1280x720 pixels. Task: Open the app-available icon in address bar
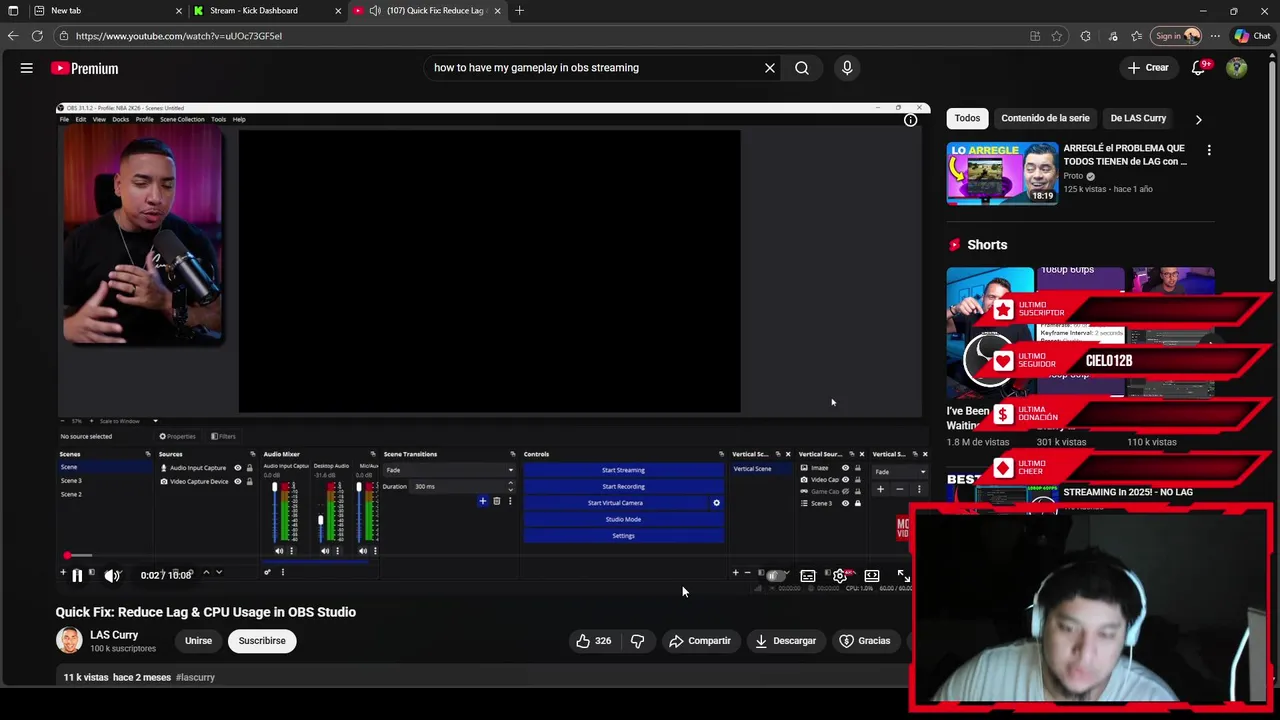[1035, 36]
